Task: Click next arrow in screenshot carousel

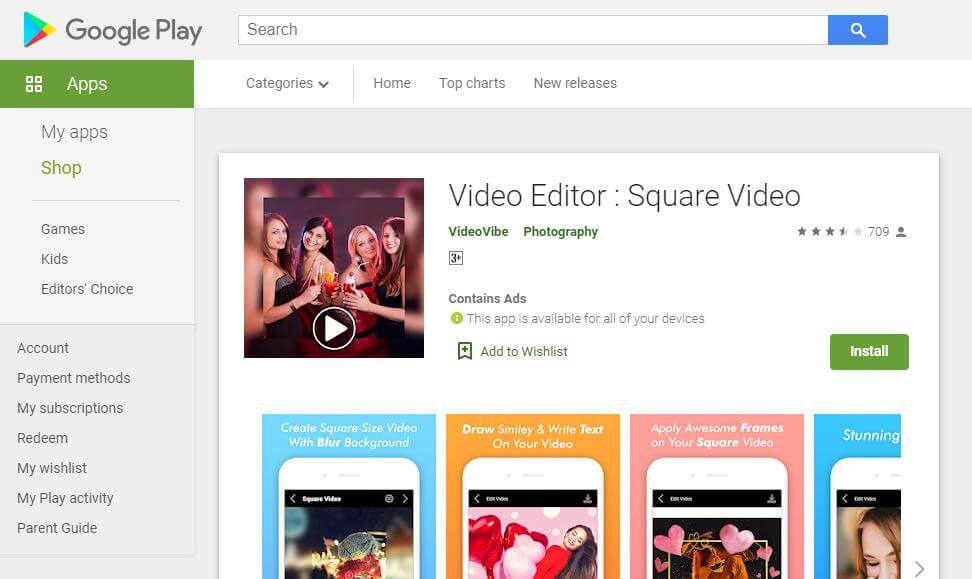Action: [x=919, y=568]
